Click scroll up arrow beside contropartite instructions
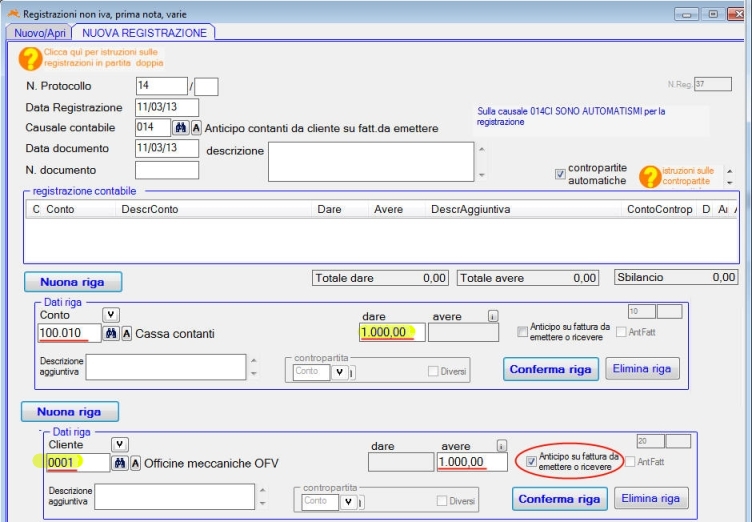The width and height of the screenshot is (752, 522). 729,171
